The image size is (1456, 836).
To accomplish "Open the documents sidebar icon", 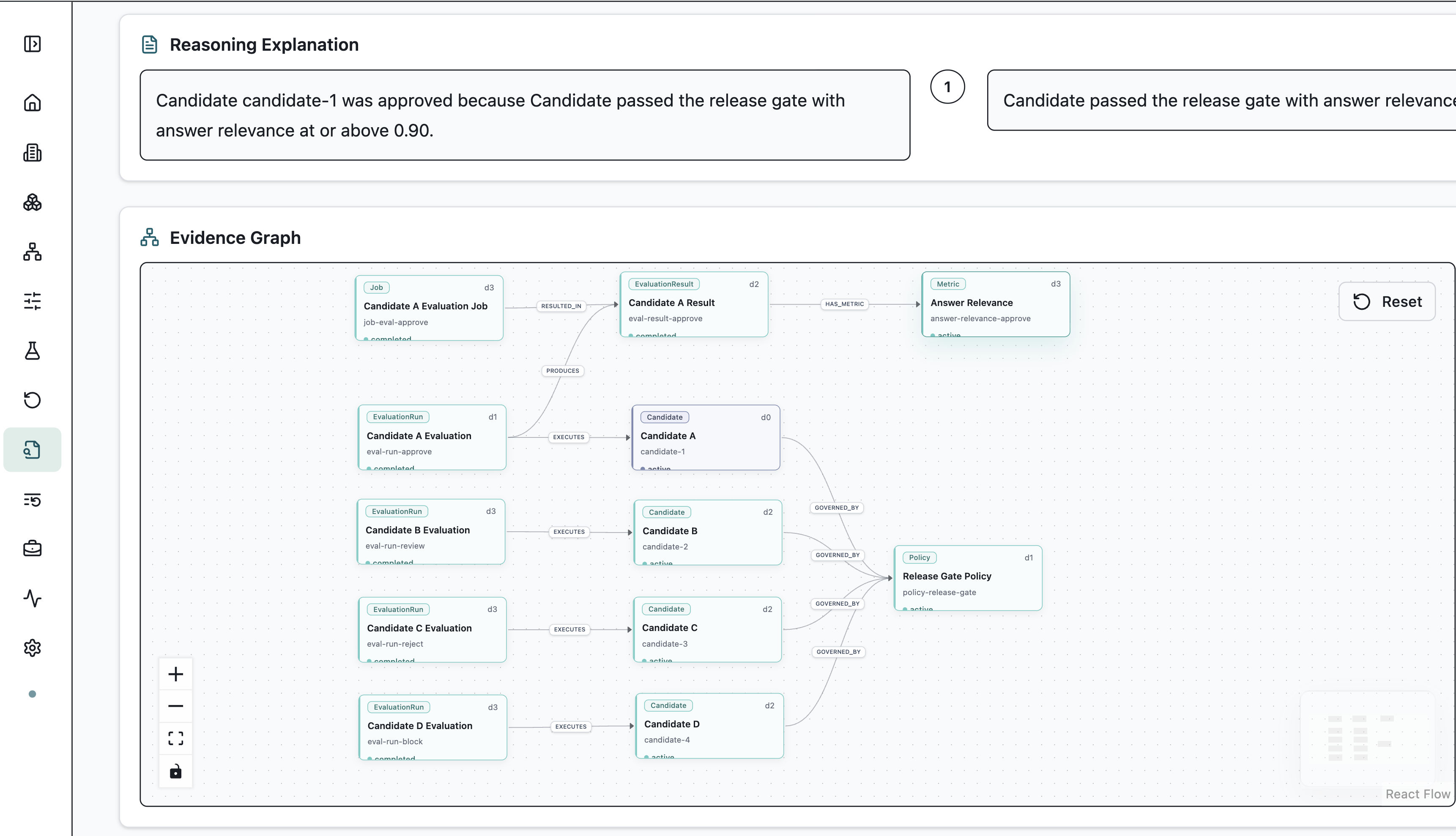I will click(x=32, y=153).
